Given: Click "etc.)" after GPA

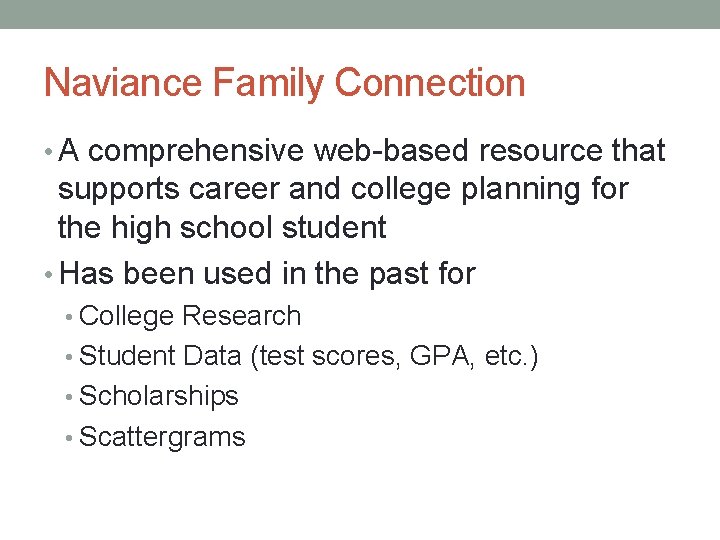Looking at the screenshot, I should tap(510, 356).
